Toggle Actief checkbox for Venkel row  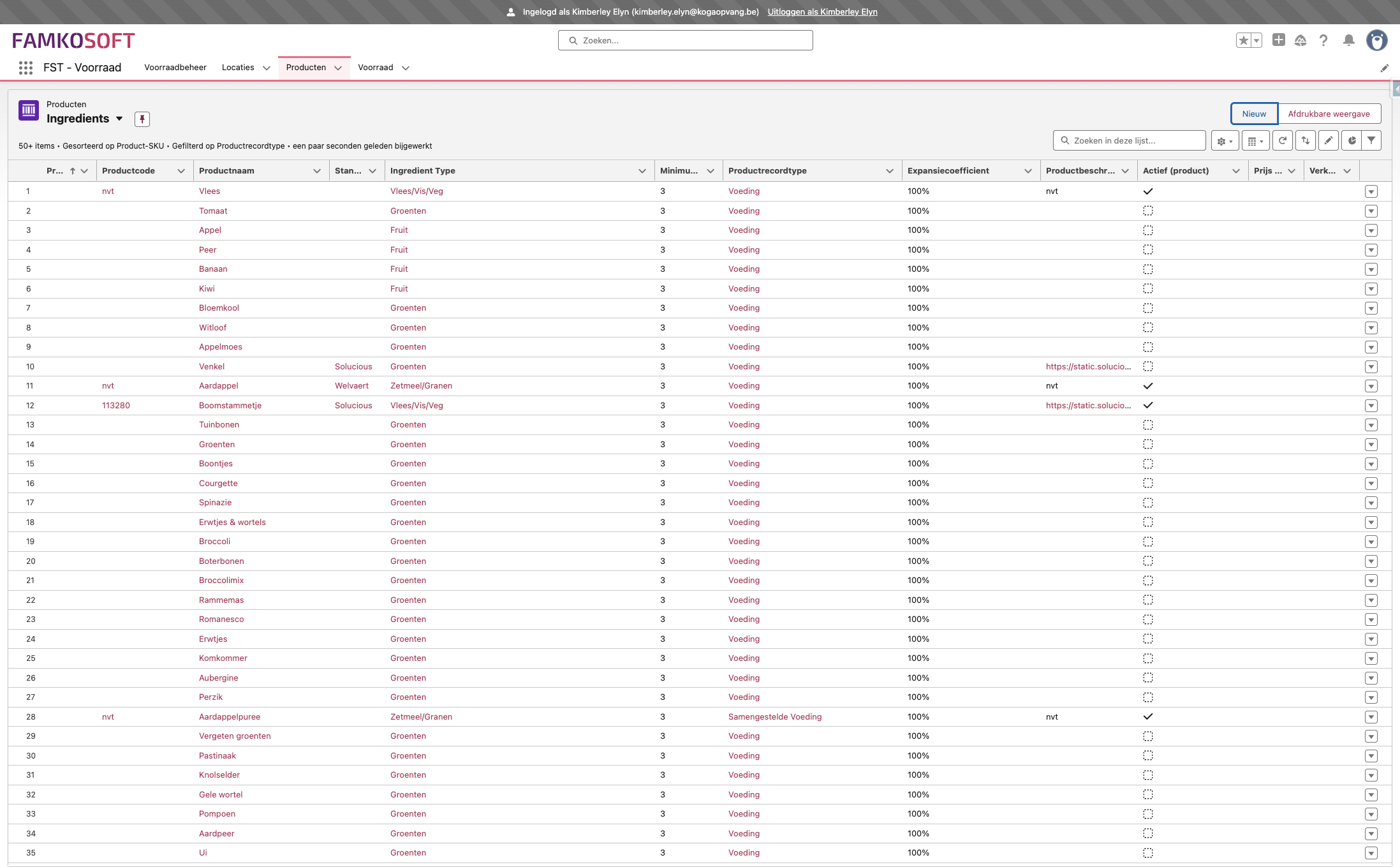1147,366
